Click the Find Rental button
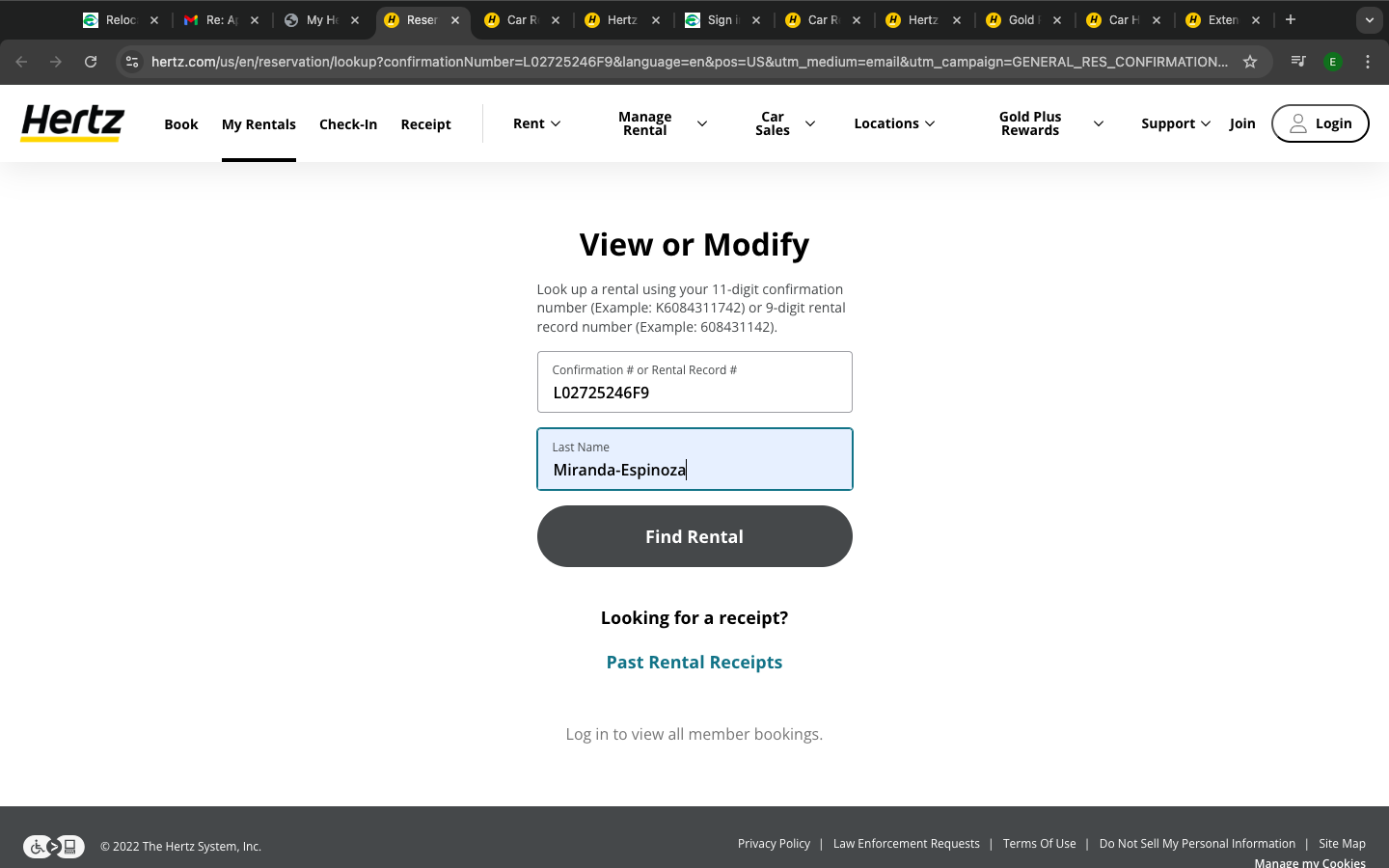The height and width of the screenshot is (868, 1389). (x=694, y=536)
